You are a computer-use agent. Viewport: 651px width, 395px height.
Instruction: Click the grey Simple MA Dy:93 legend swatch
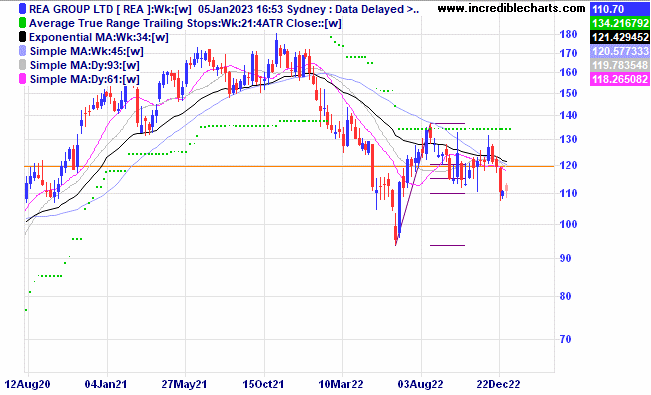coord(22,65)
